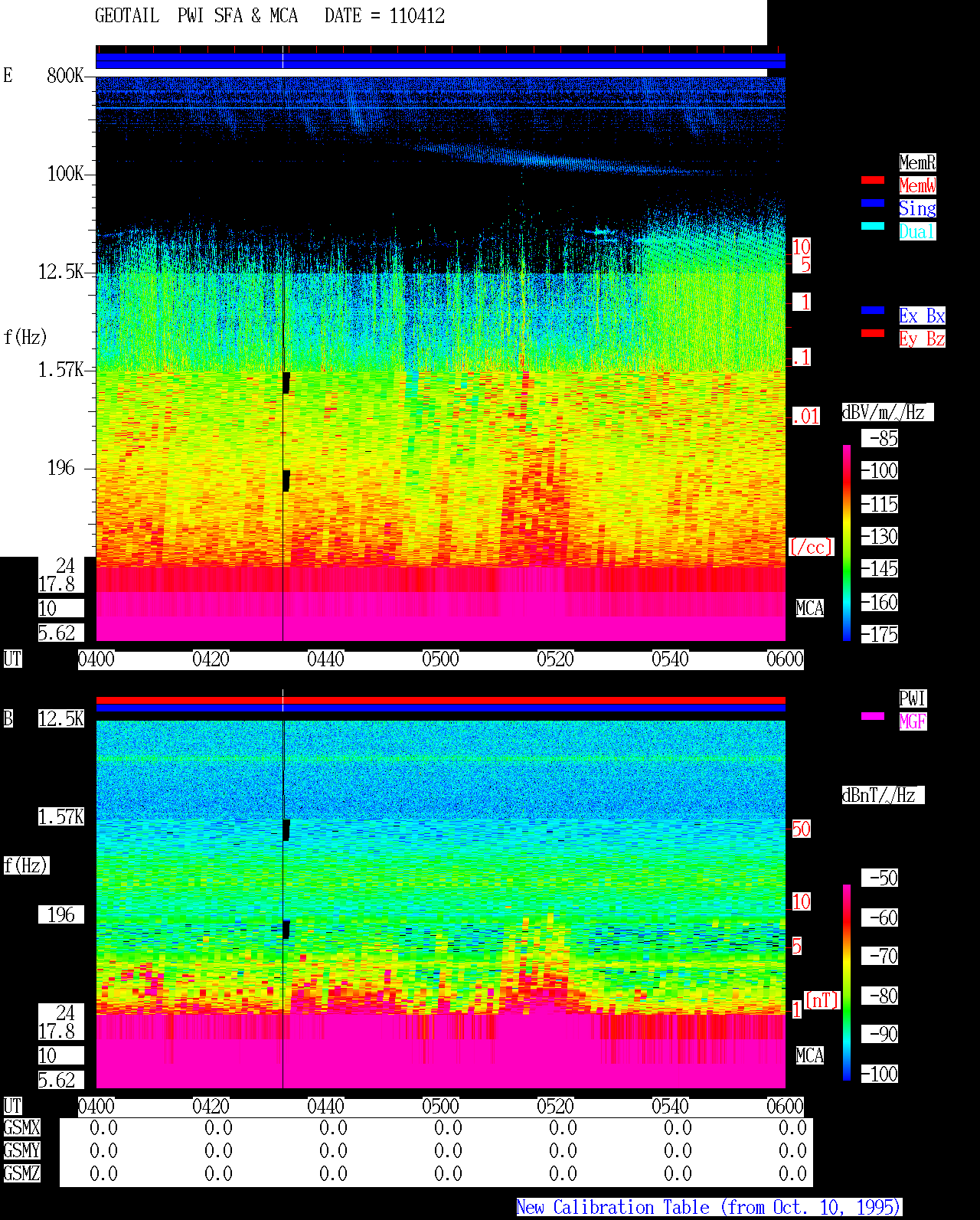Click the 800K frequency label
This screenshot has width=980, height=1220.
pyautogui.click(x=65, y=76)
